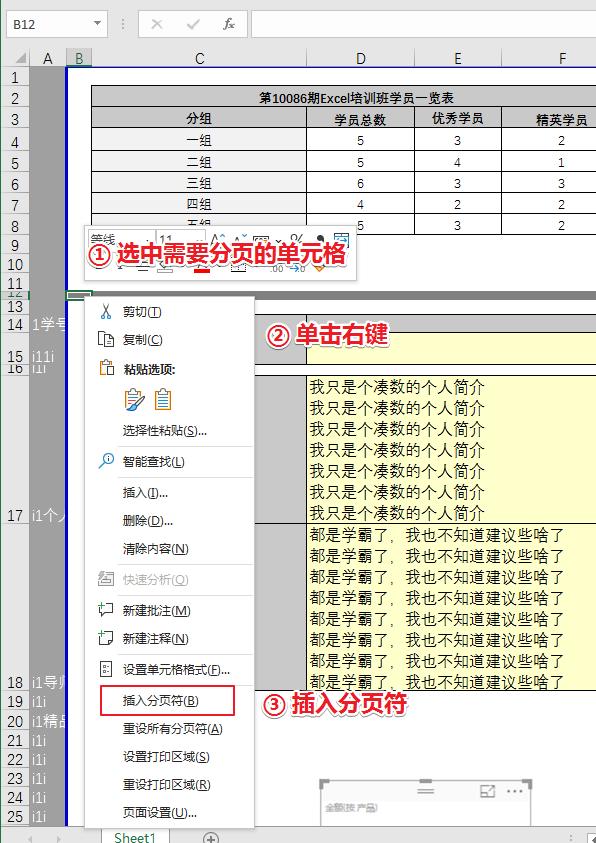
Task: Select 清除内容(N) in the context menu
Action: click(169, 548)
